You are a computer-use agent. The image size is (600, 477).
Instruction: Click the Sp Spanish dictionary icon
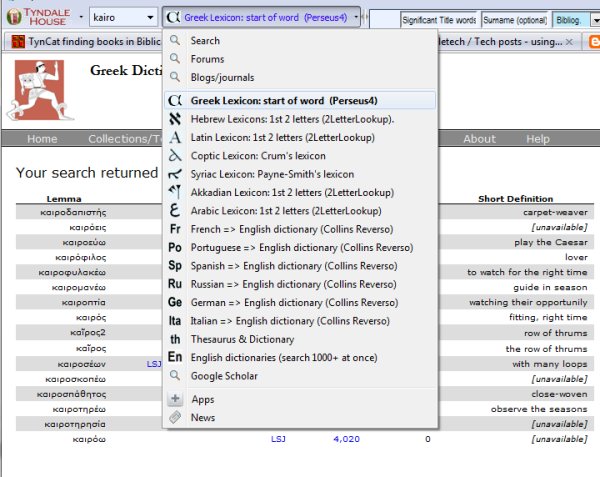point(175,266)
